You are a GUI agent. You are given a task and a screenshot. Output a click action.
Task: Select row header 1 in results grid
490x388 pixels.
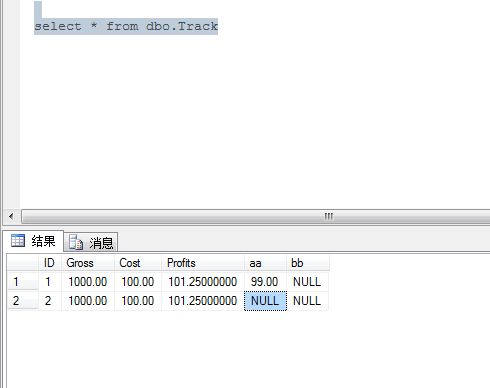click(x=23, y=282)
